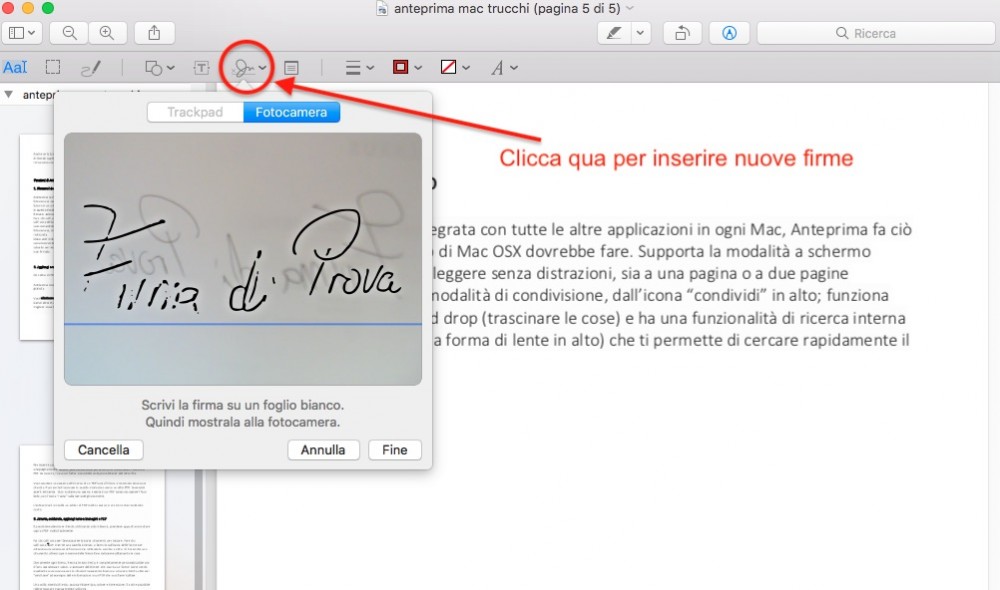Click the Share button

(154, 32)
